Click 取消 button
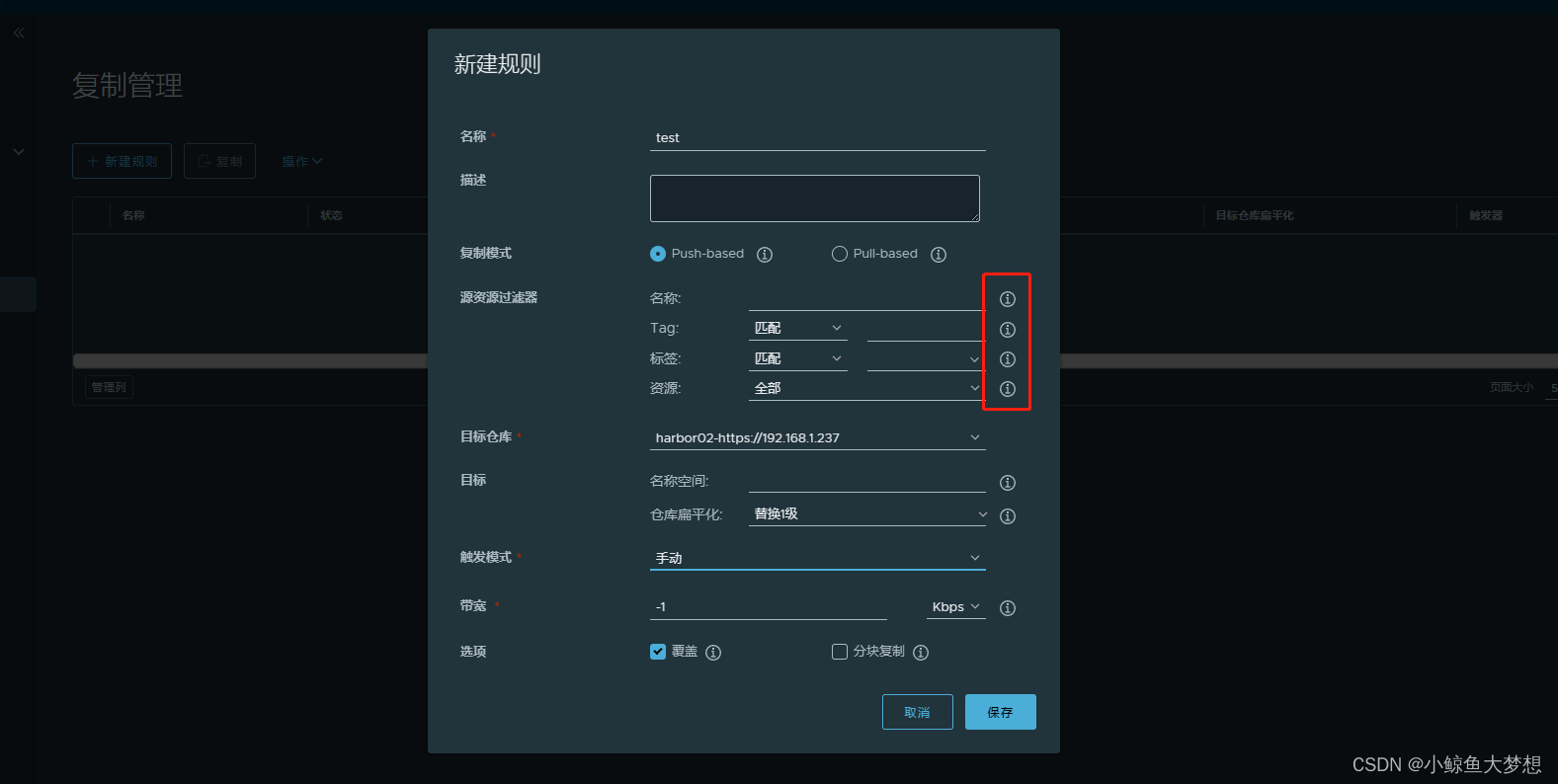This screenshot has width=1558, height=784. click(x=918, y=712)
